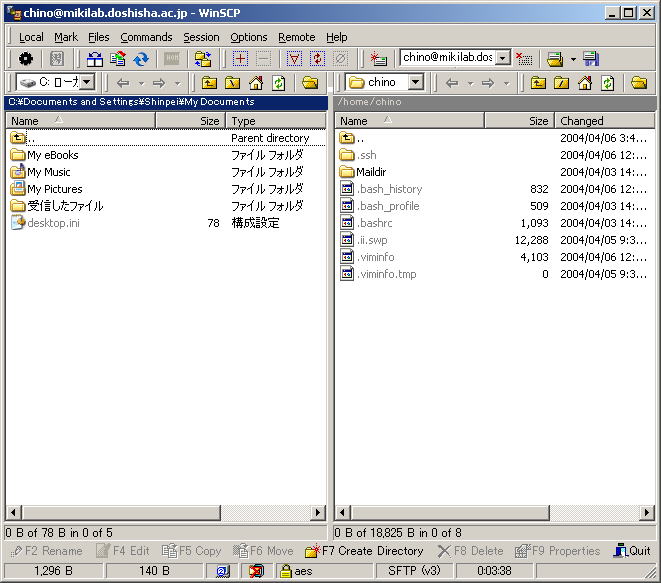Viewport: 661px width, 583px height.
Task: Click F2 Rename button
Action: tap(46, 551)
